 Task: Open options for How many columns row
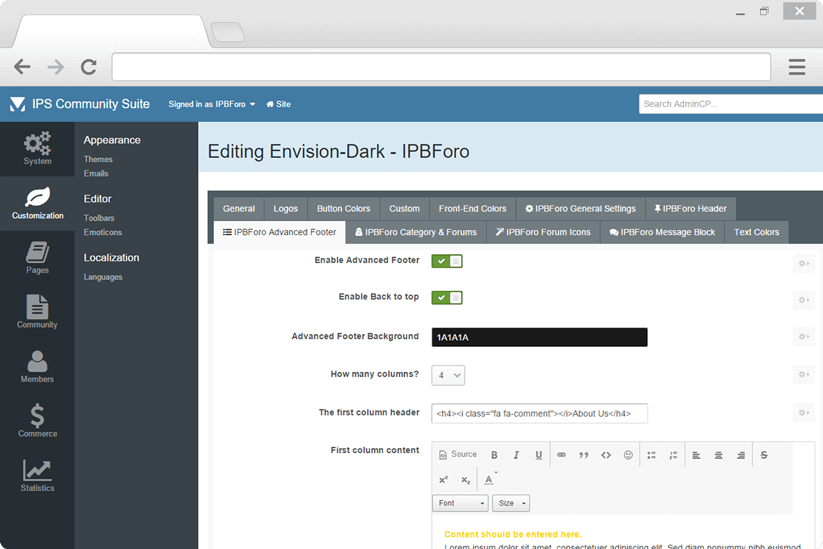pyautogui.click(x=804, y=374)
